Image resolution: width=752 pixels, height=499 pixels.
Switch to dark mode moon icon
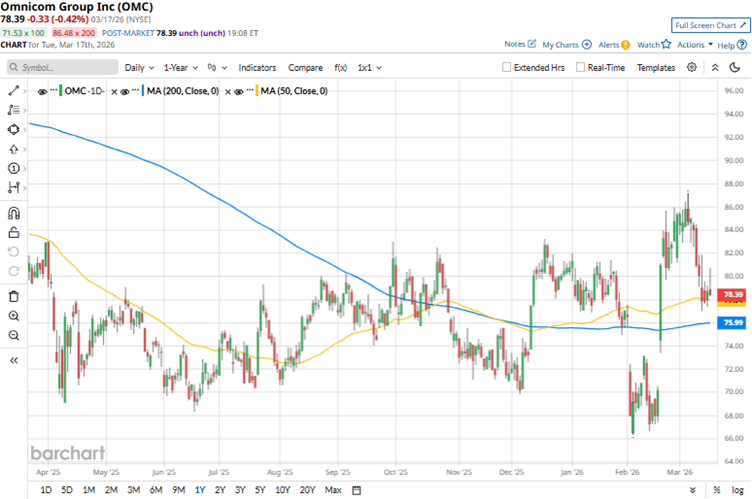coord(736,67)
